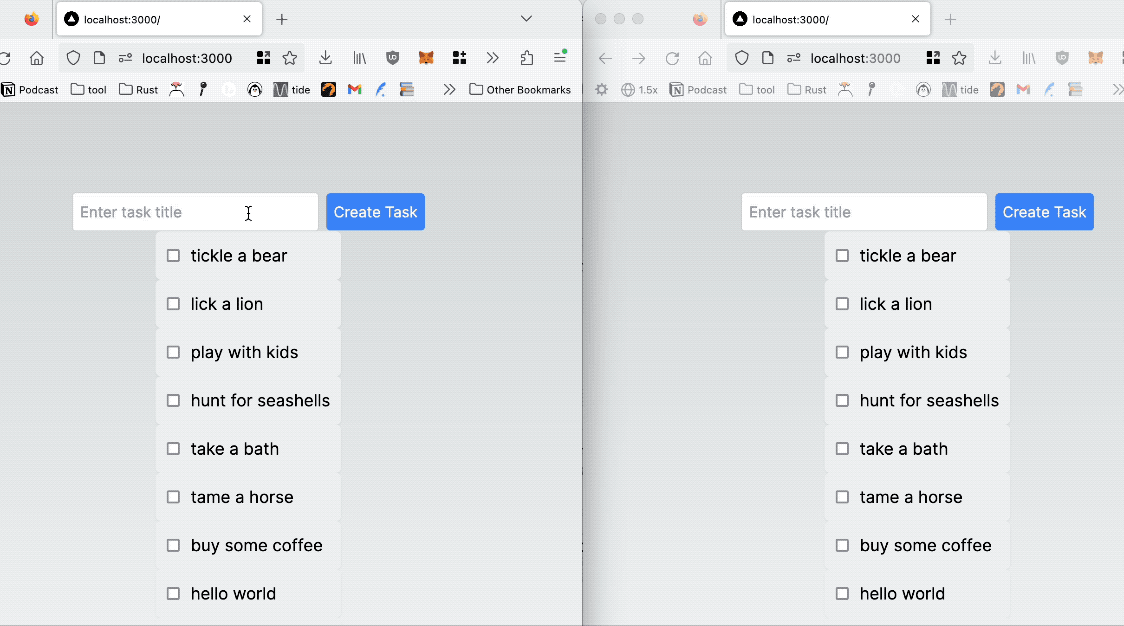Click the feather bookmark icon in left window
1124x626 pixels.
tap(381, 90)
